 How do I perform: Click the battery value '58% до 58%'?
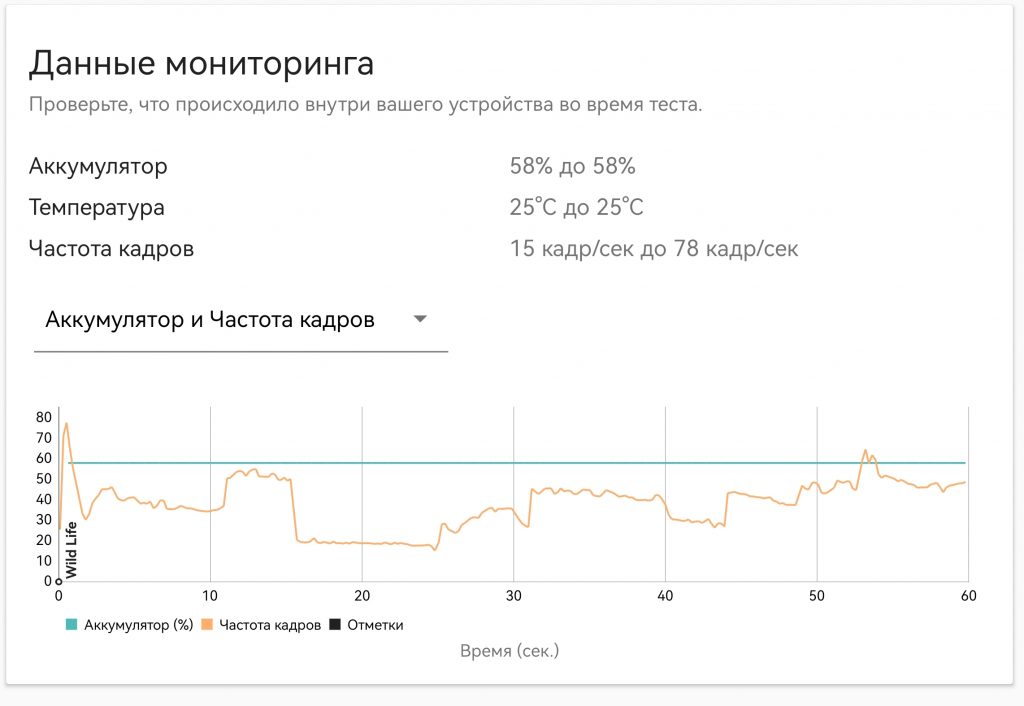coord(573,166)
